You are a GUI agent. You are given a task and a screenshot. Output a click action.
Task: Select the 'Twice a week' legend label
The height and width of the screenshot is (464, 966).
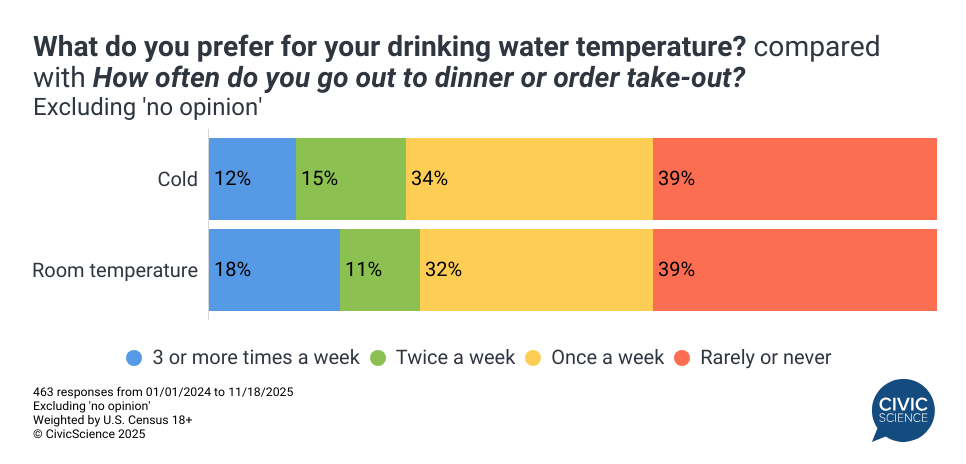tap(455, 357)
